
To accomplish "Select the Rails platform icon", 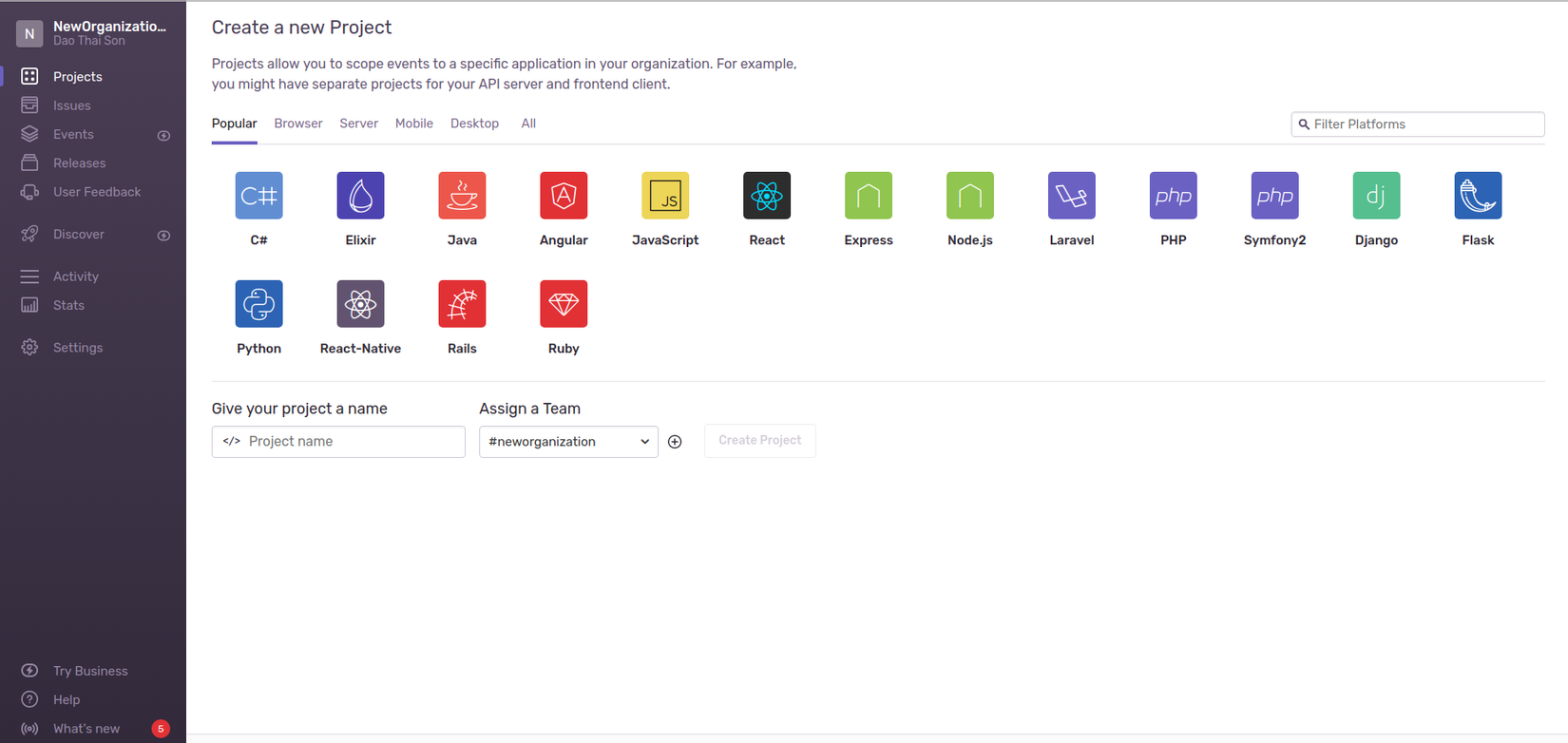I will click(x=462, y=304).
